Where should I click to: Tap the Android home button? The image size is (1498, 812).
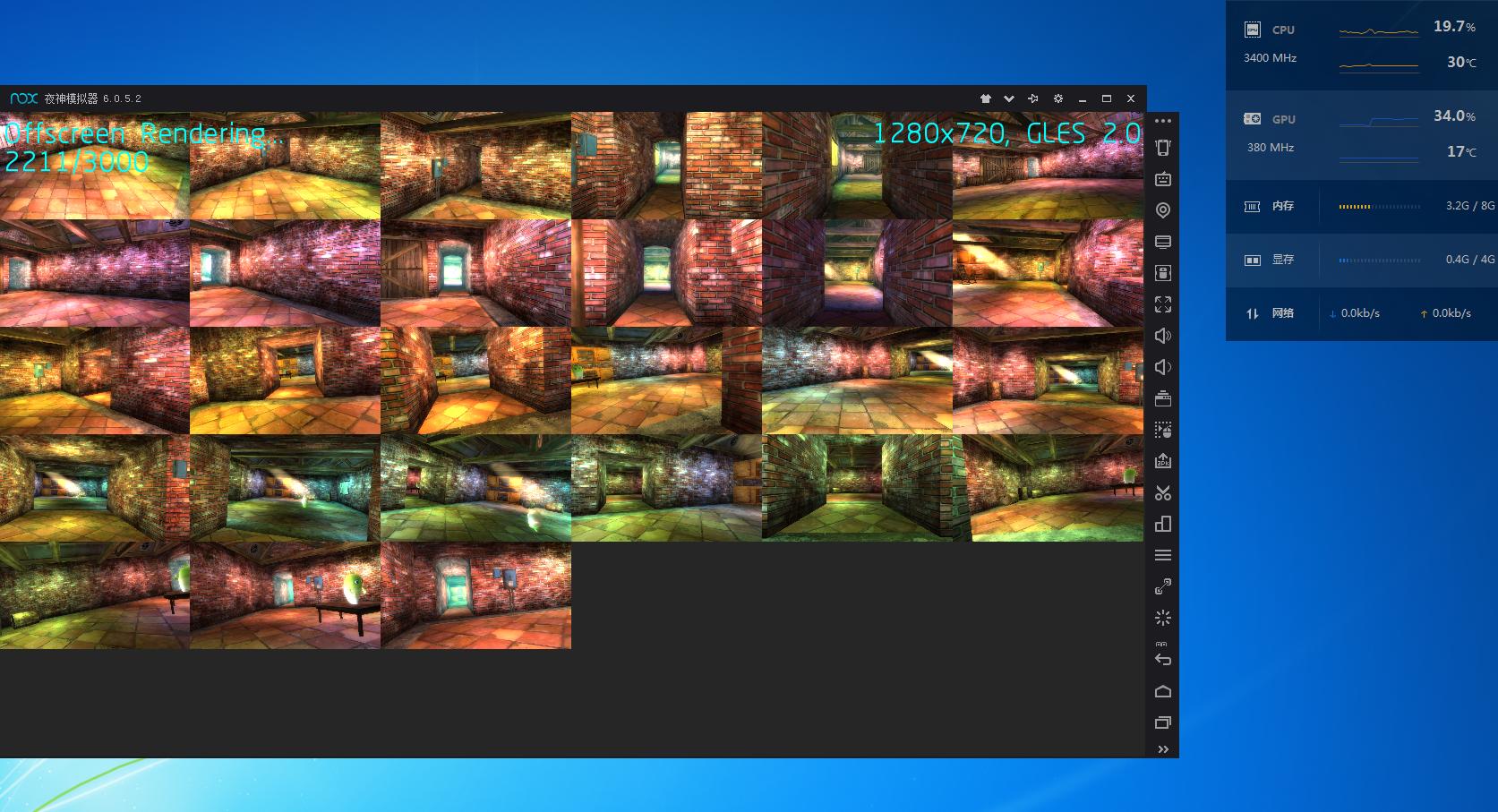point(1162,691)
